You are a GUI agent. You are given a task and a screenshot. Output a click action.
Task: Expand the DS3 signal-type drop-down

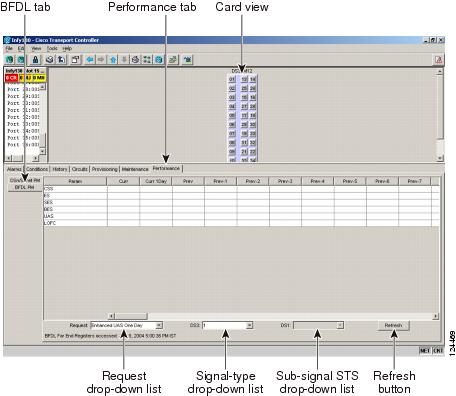228,325
